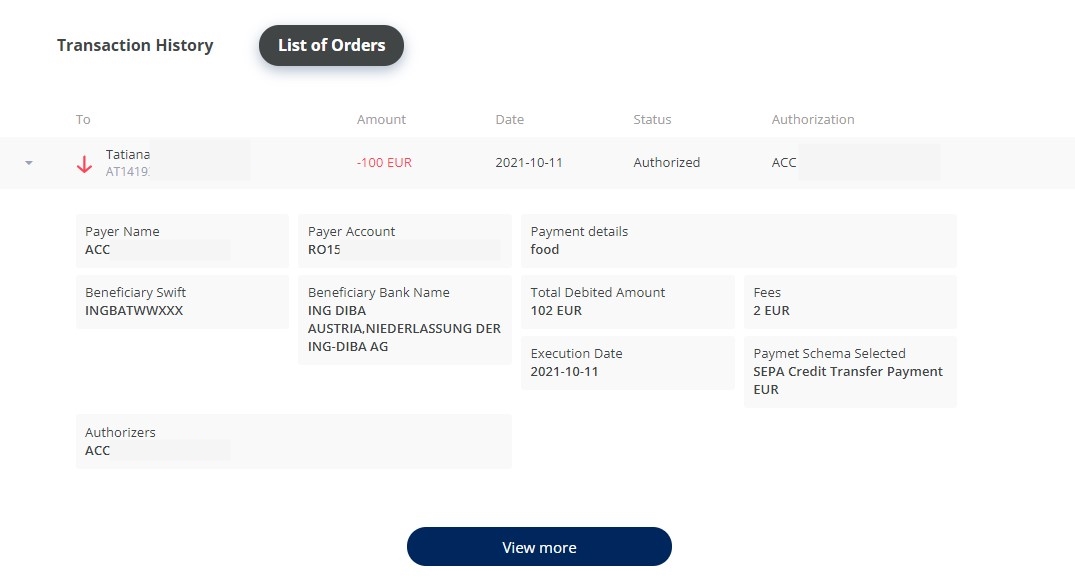Image resolution: width=1075 pixels, height=582 pixels.
Task: Click the Beneficiary Bank Name field
Action: click(x=404, y=320)
